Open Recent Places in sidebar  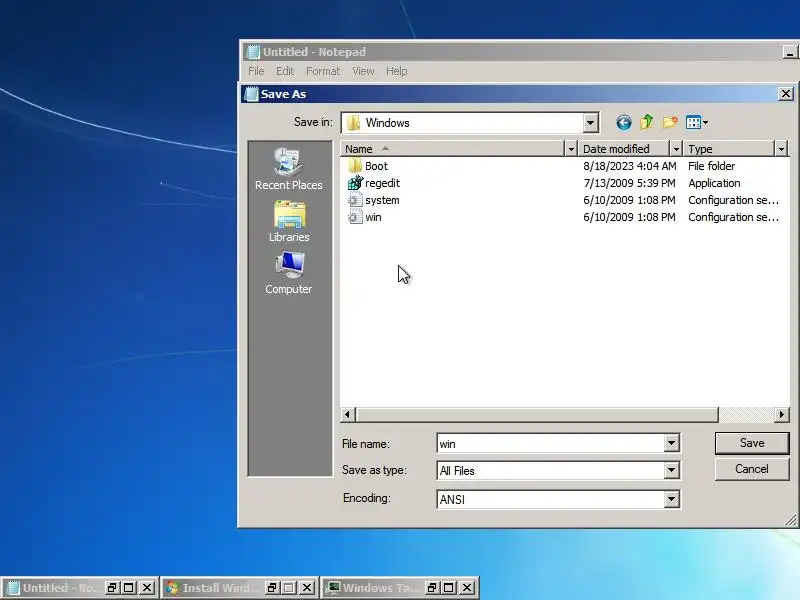(289, 170)
